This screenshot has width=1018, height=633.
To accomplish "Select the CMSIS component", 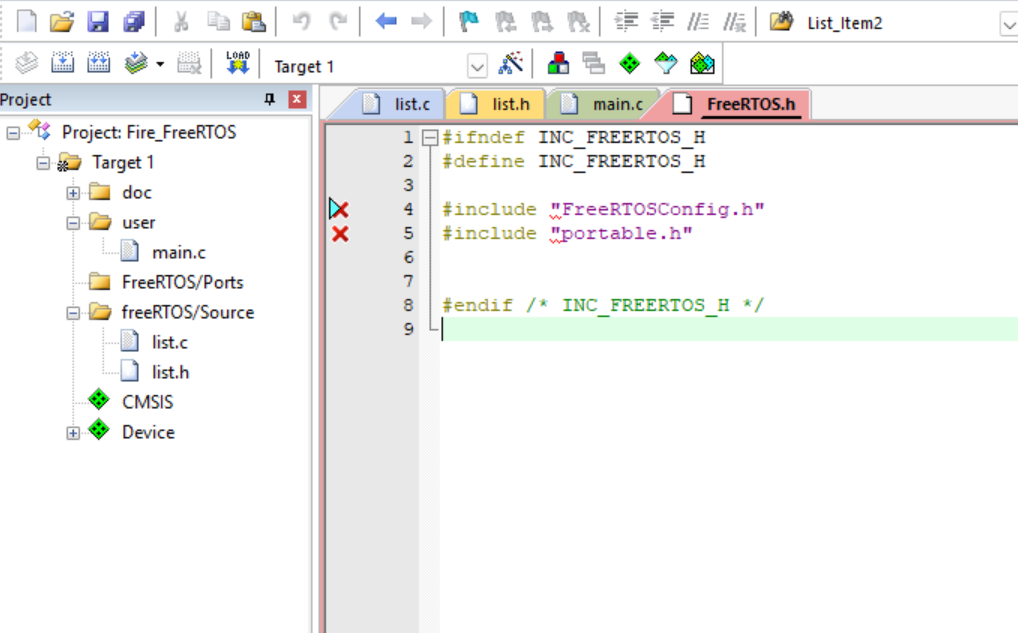I will [x=147, y=402].
